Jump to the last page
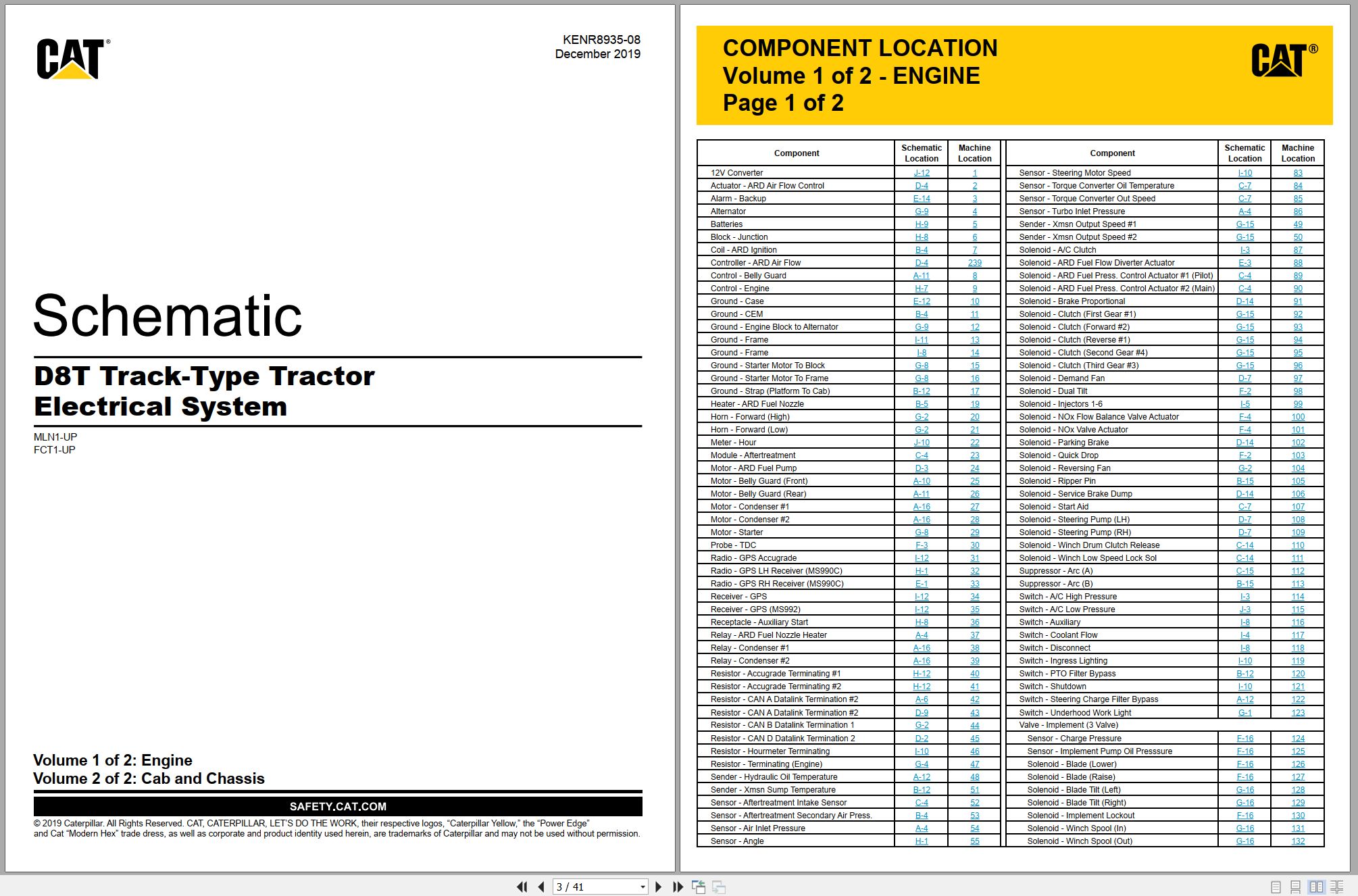 click(x=678, y=887)
